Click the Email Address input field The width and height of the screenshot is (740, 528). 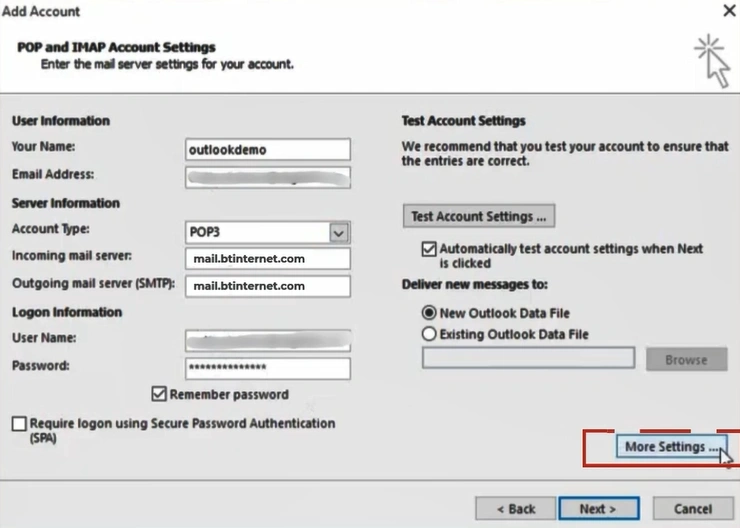(x=268, y=177)
